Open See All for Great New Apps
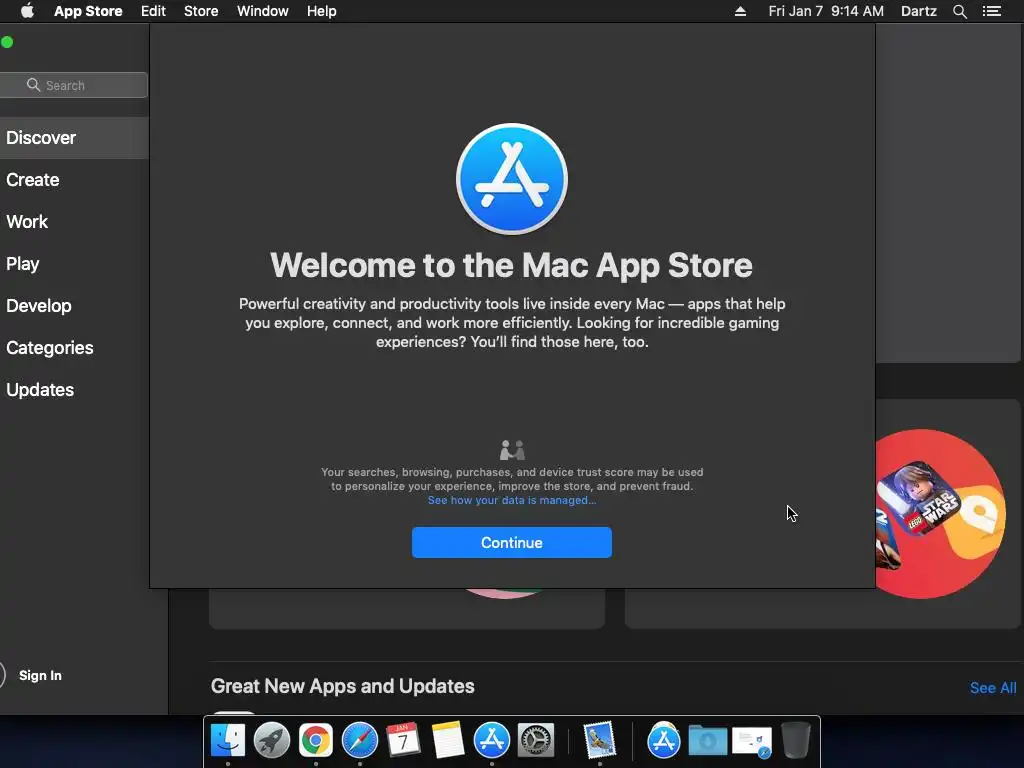Screen dimensions: 1024x768 (993, 688)
